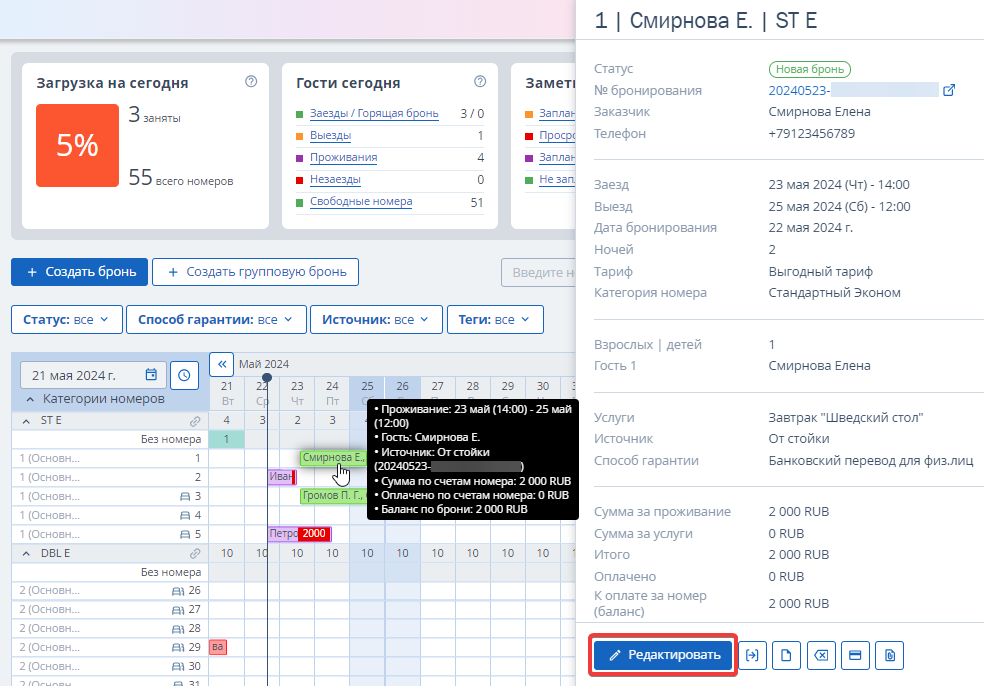Click the Выгодный тариф value
The height and width of the screenshot is (686, 984).
click(x=821, y=272)
